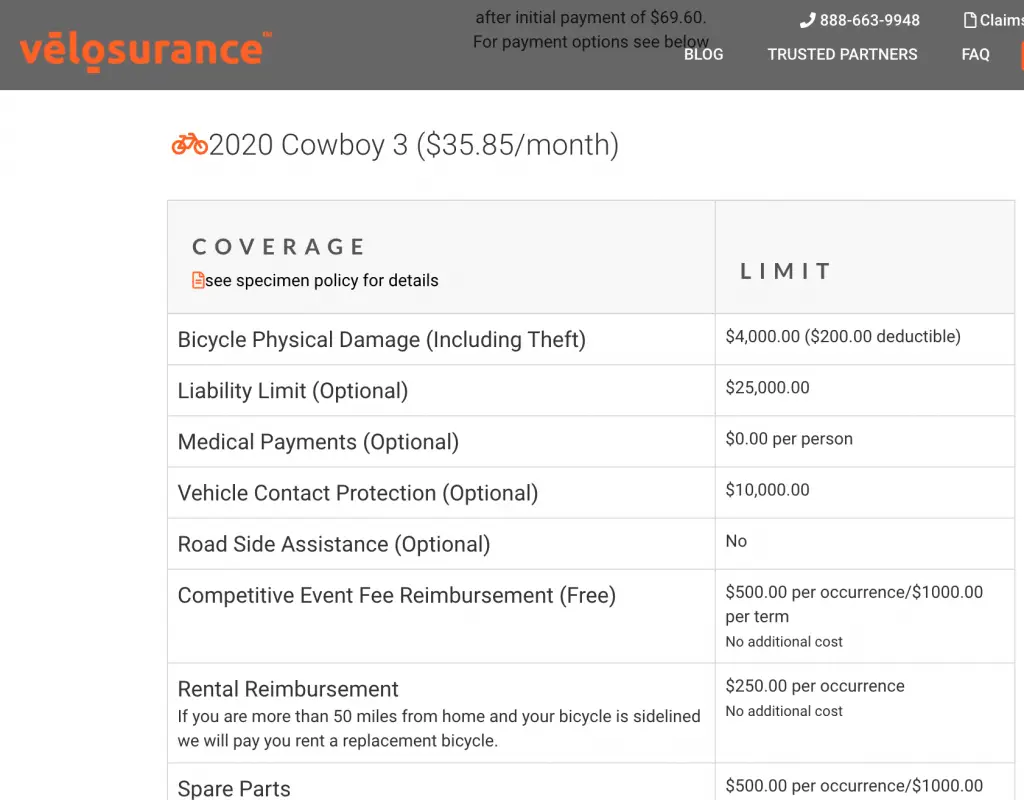Viewport: 1024px width, 800px height.
Task: Select the Medical Payments (Optional) row label
Action: point(318,441)
